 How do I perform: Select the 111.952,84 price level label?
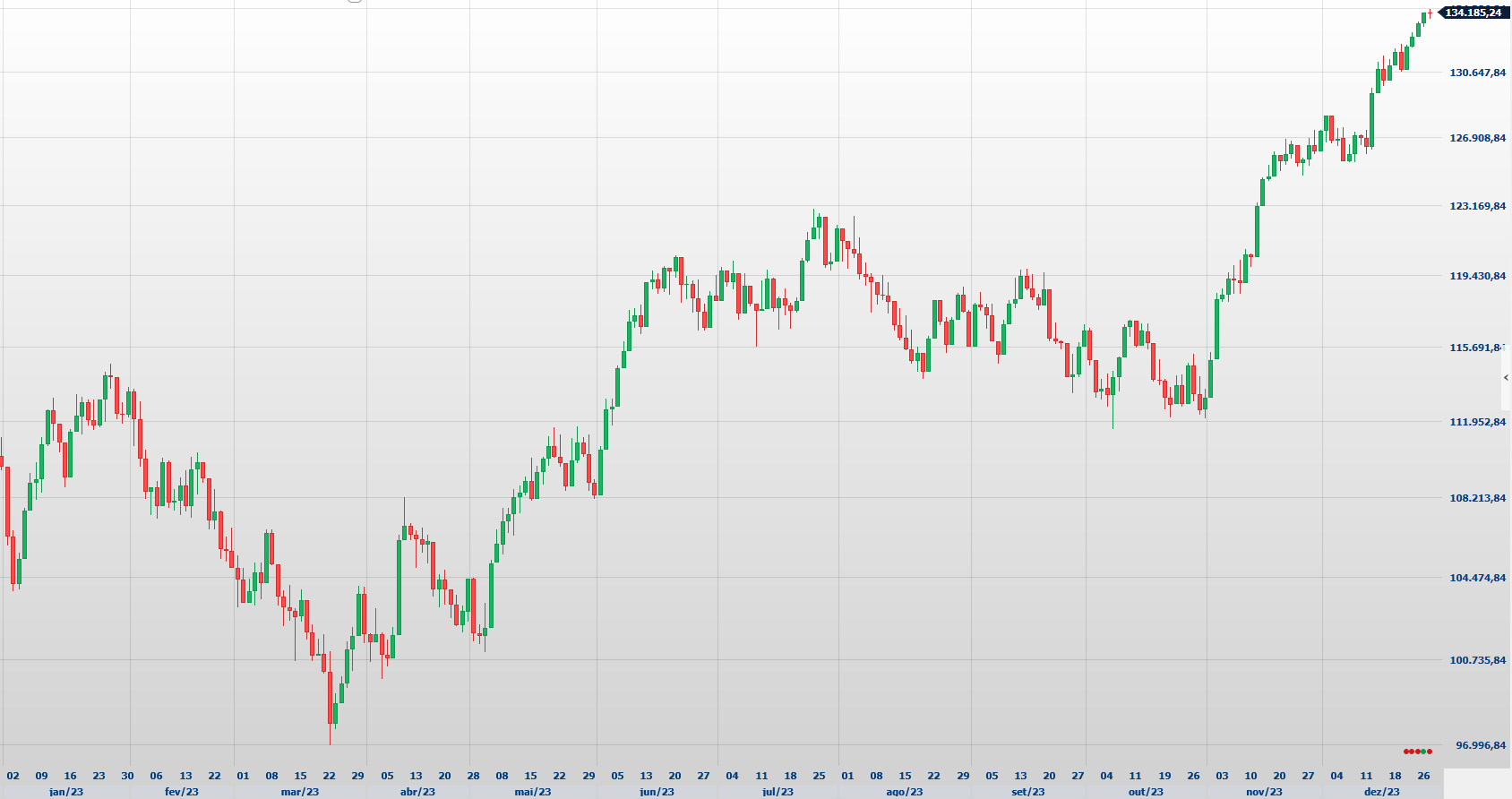[1477, 422]
